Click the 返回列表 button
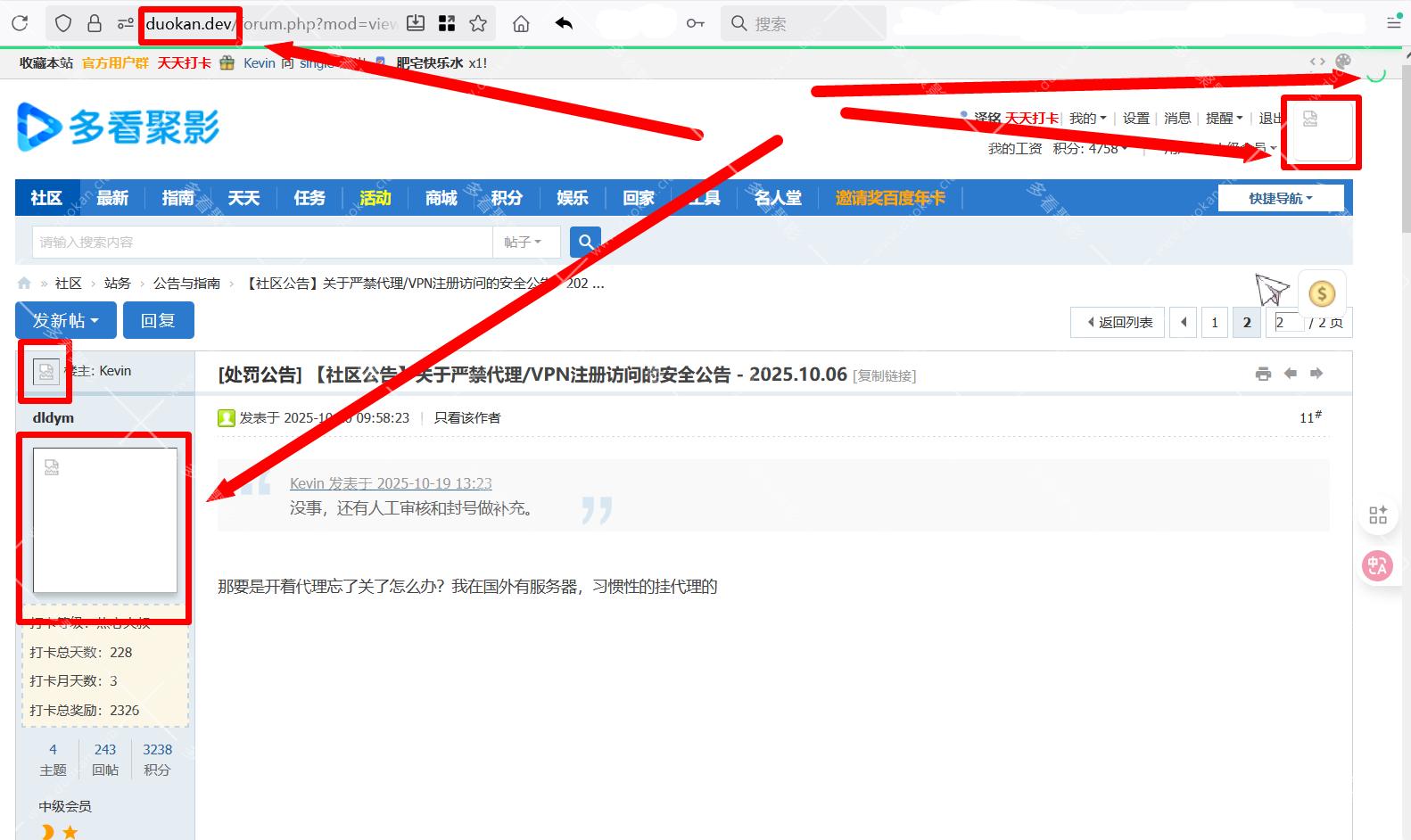 coord(1118,322)
